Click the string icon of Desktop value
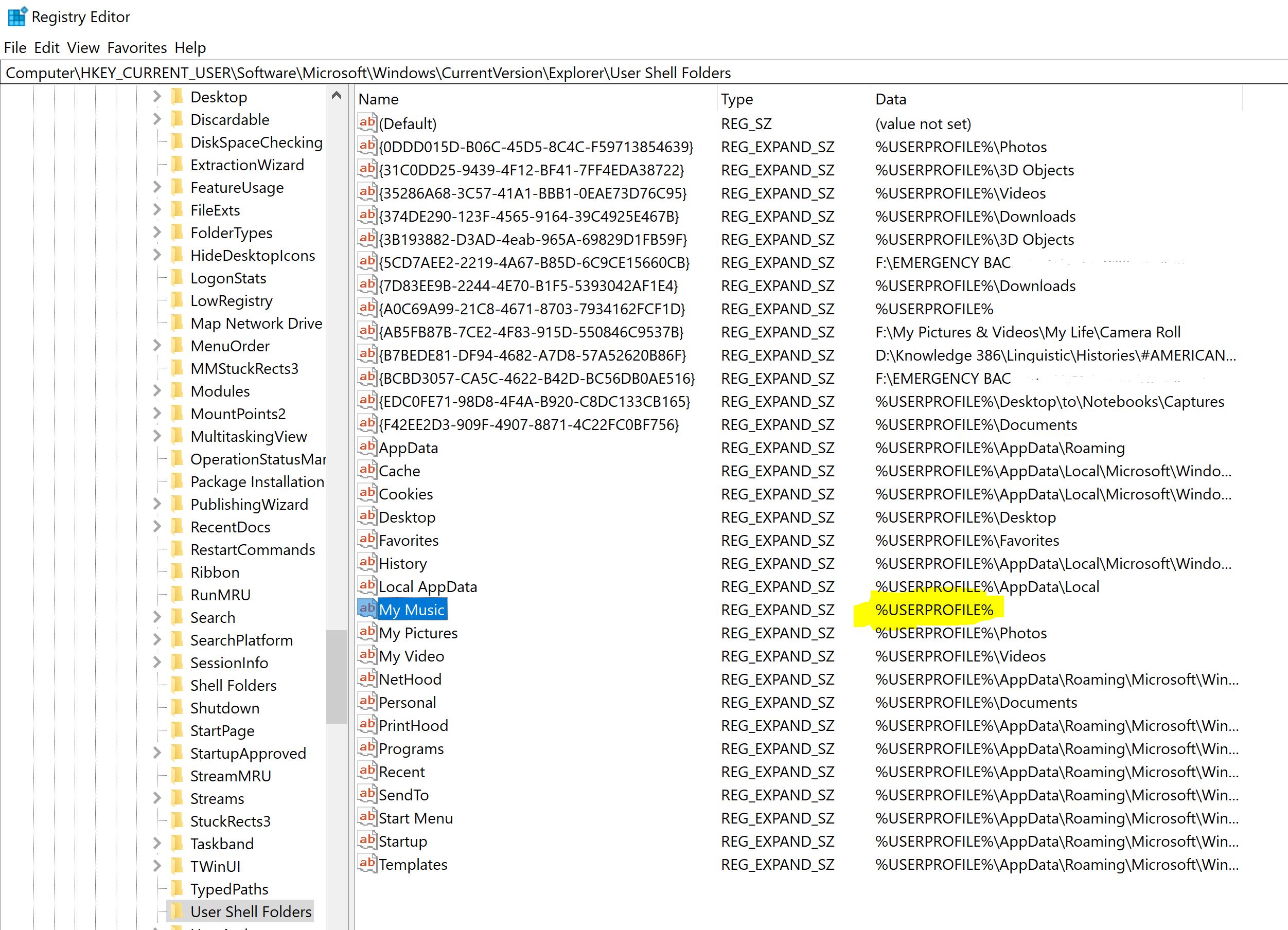Viewport: 1288px width, 930px height. click(367, 516)
